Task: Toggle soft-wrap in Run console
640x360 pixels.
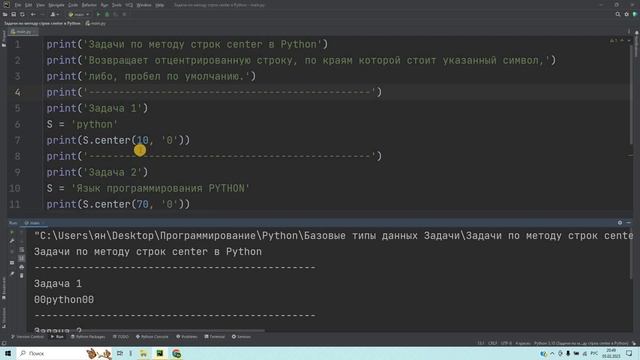Action: pyautogui.click(x=22, y=249)
